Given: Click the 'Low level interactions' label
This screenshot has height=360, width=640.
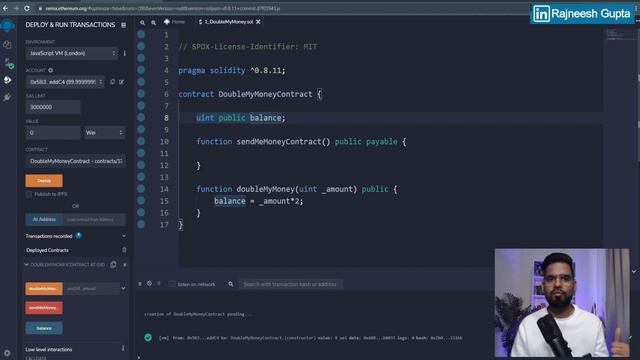Looking at the screenshot, I should click(49, 349).
